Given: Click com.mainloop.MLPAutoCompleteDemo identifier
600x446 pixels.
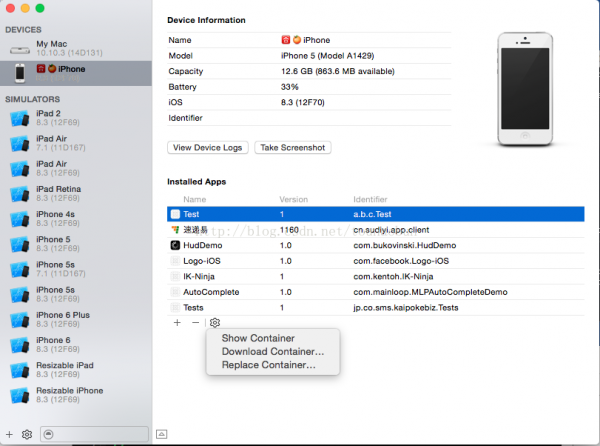Looking at the screenshot, I should point(430,292).
